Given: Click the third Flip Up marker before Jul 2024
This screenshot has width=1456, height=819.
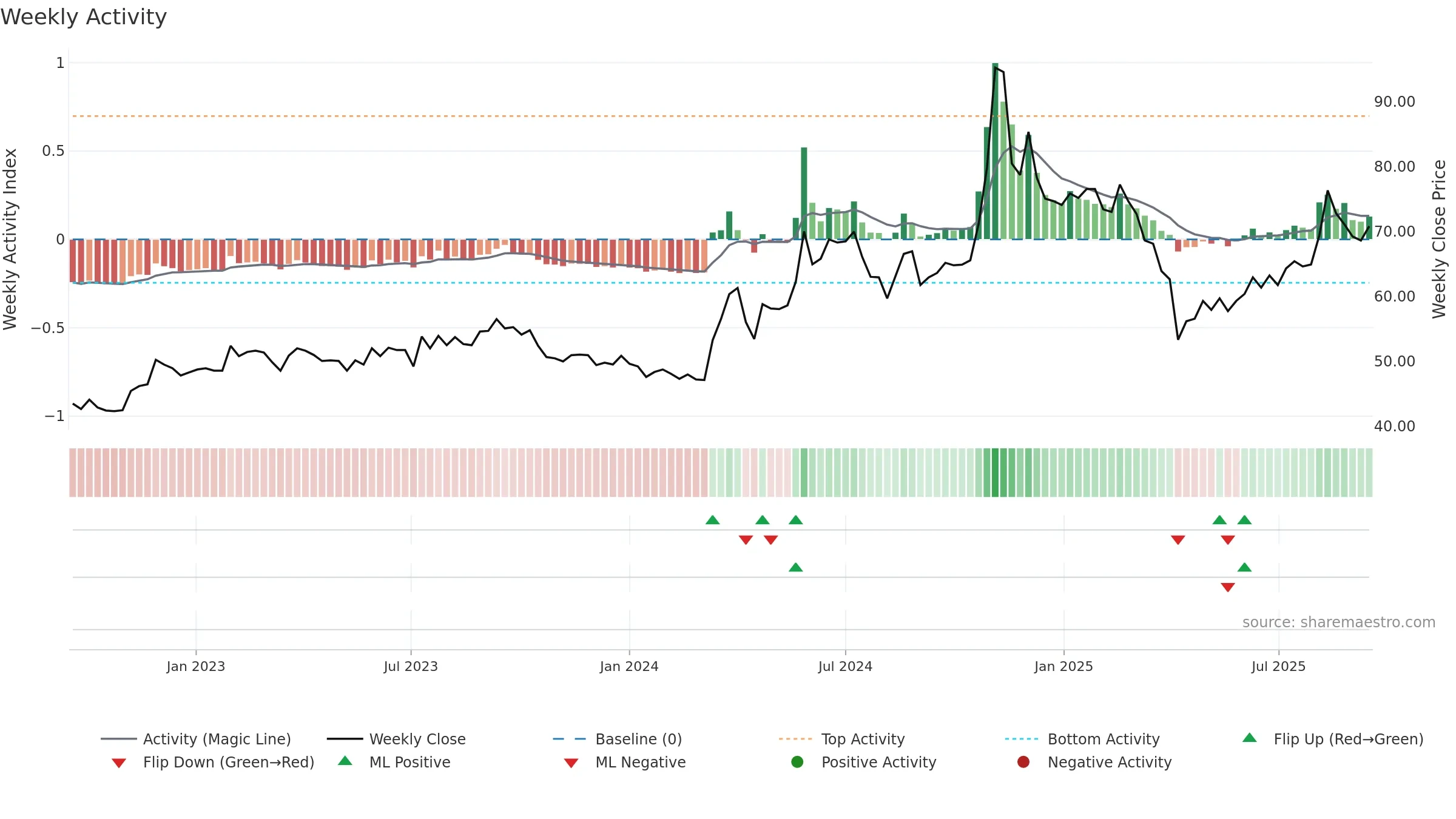Looking at the screenshot, I should coord(796,520).
